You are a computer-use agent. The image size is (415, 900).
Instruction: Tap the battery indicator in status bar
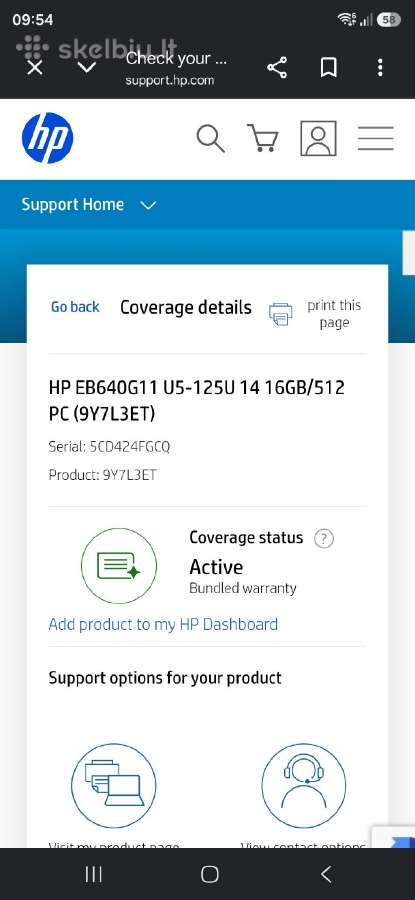389,20
